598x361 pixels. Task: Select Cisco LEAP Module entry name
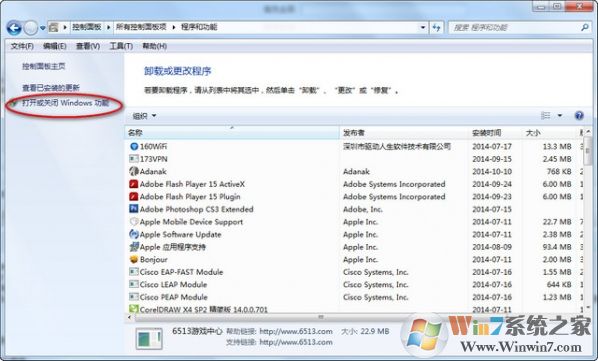click(173, 285)
